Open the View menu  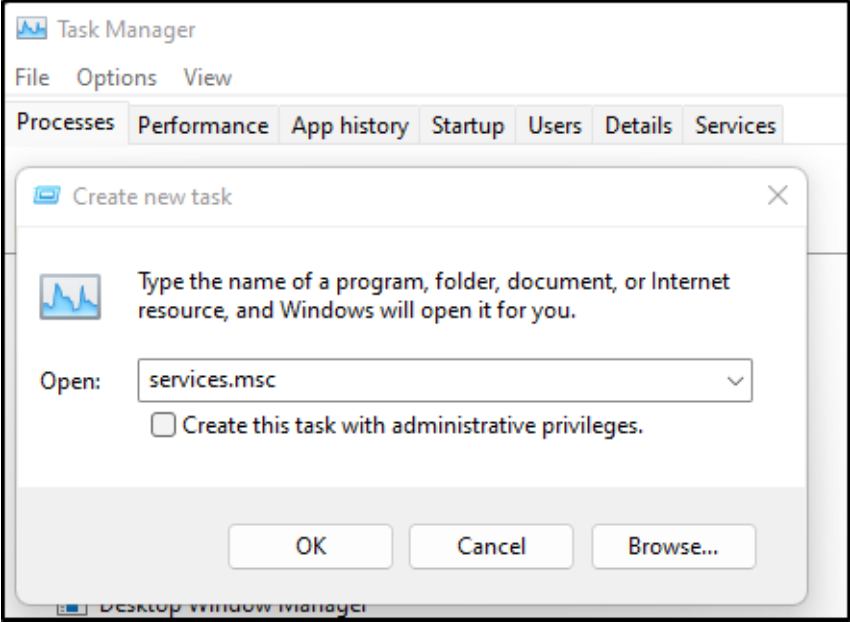pyautogui.click(x=208, y=78)
